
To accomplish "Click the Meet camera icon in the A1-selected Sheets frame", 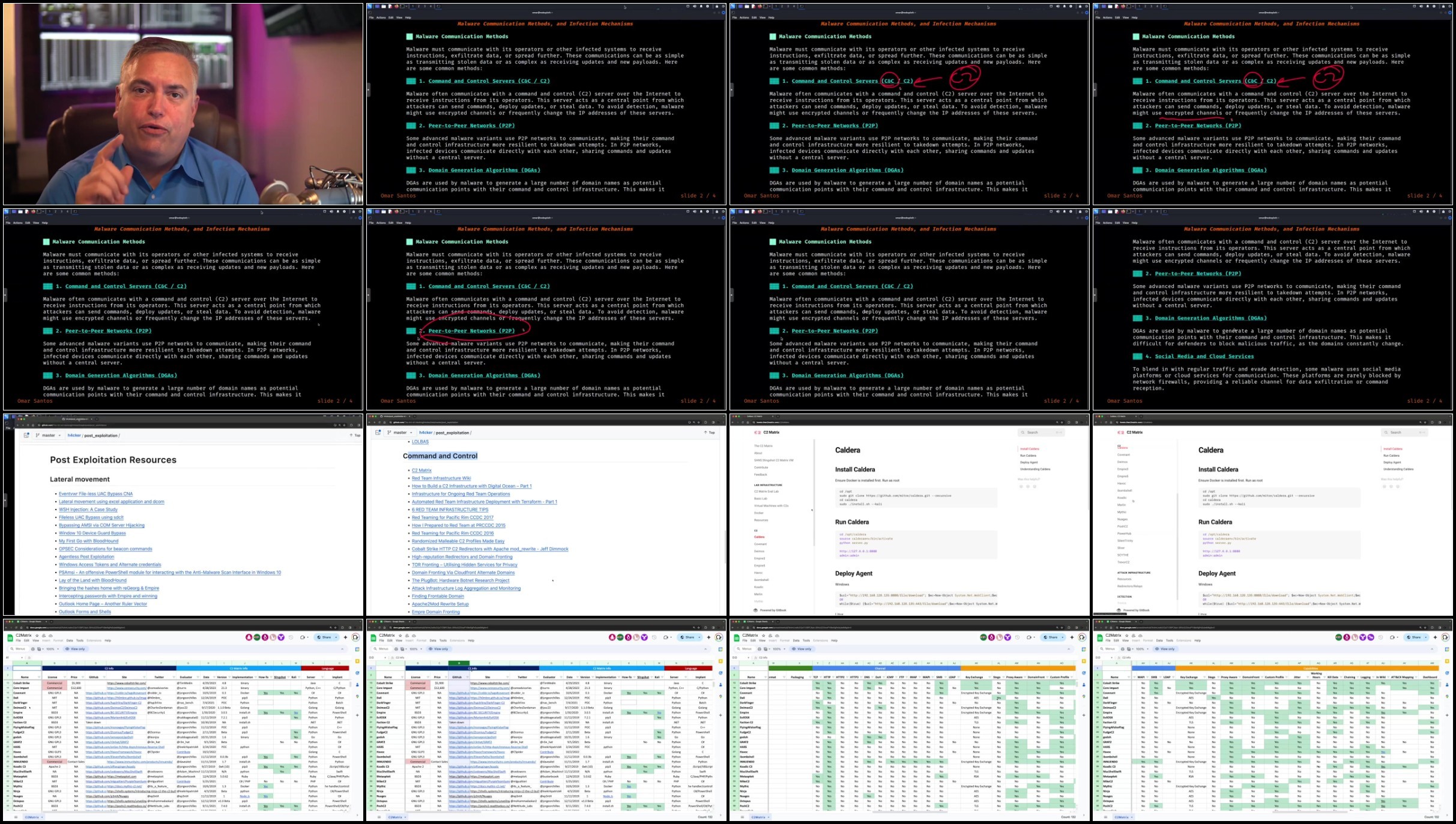I will (303, 637).
